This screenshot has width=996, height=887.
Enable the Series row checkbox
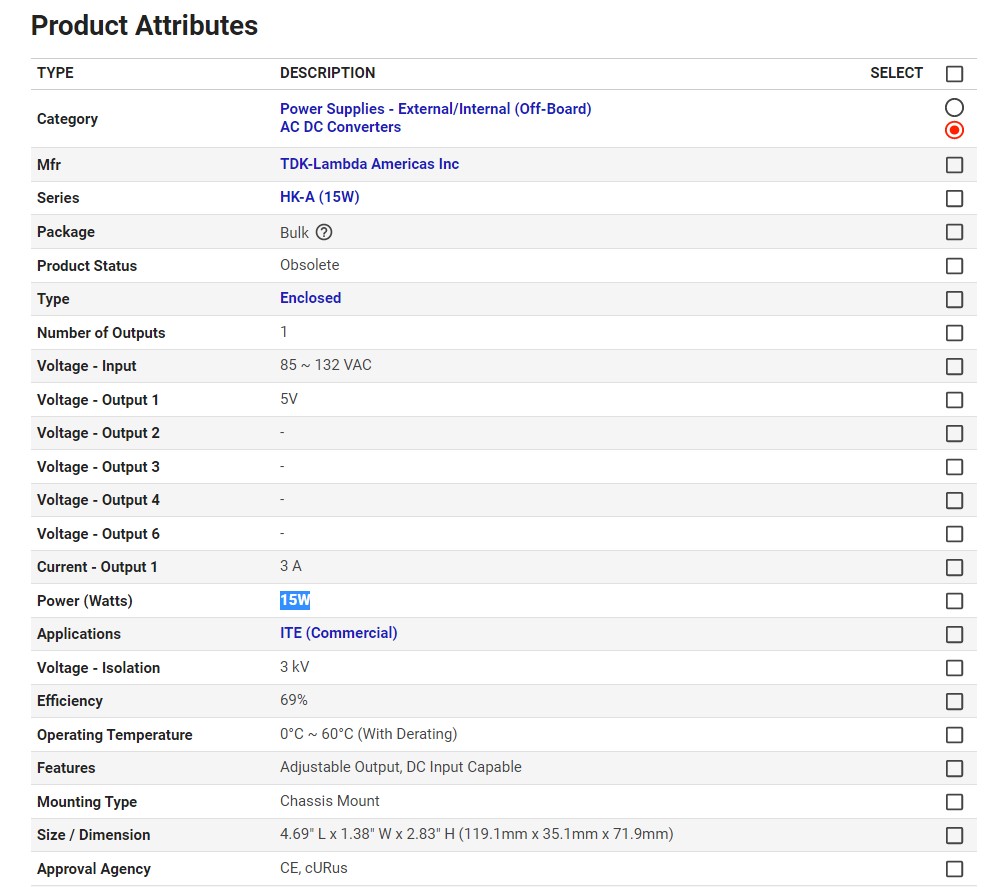pos(954,198)
